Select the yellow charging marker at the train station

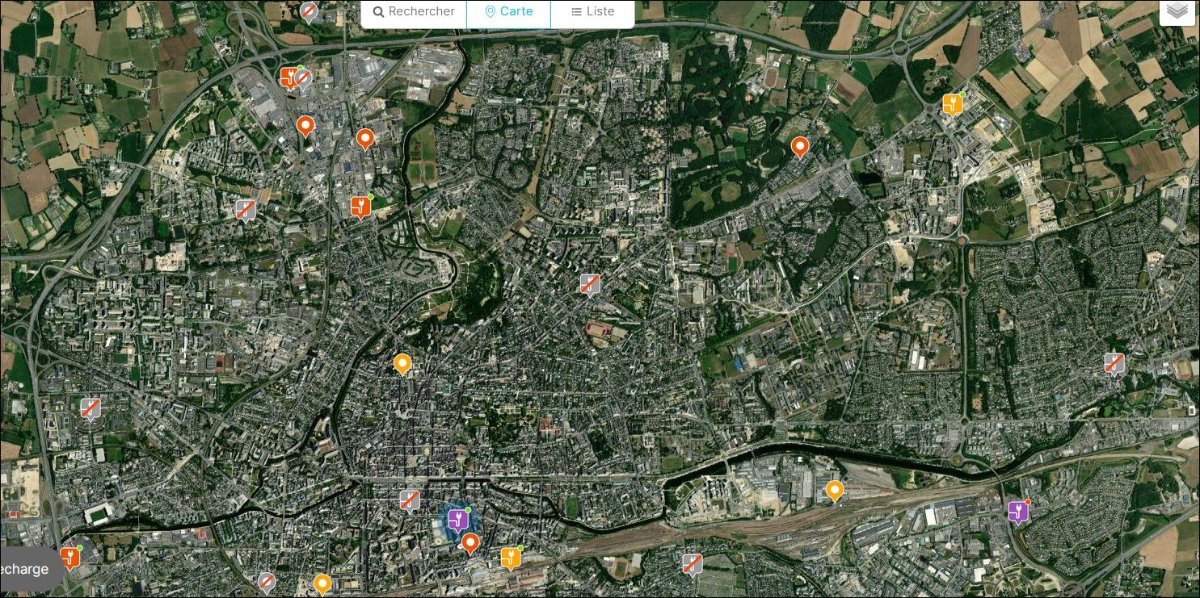pyautogui.click(x=510, y=556)
